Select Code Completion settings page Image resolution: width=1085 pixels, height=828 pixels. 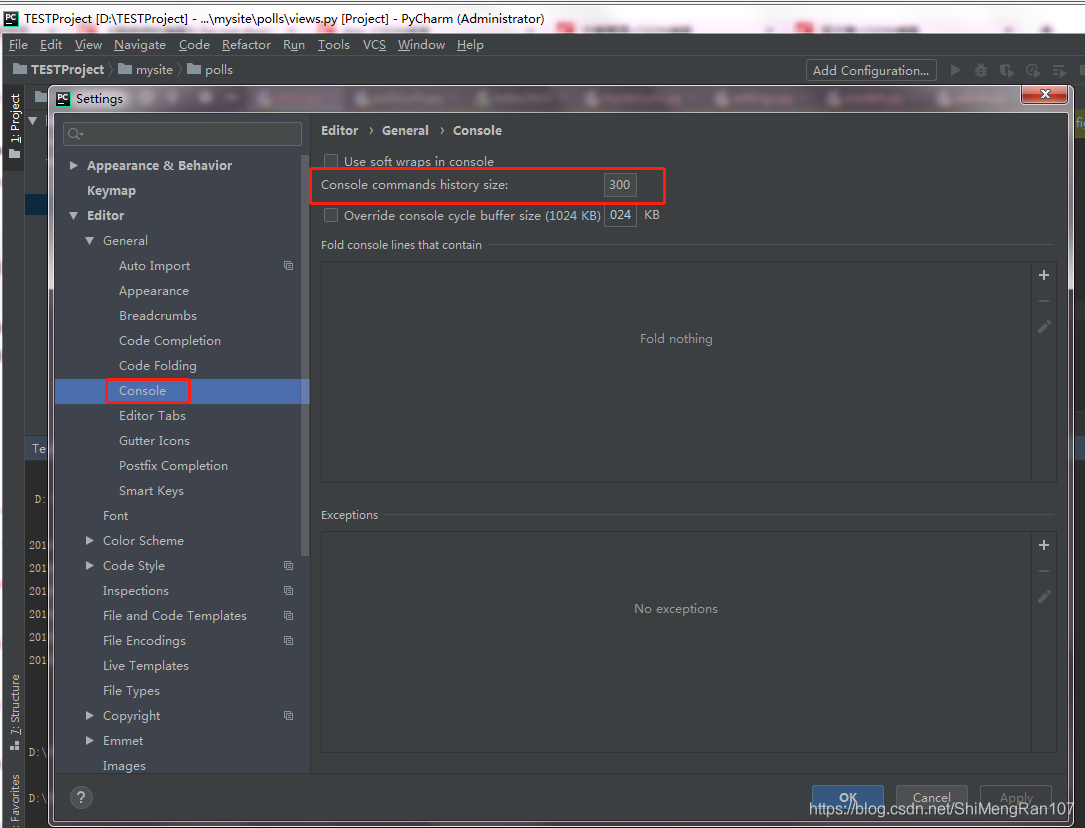[170, 340]
